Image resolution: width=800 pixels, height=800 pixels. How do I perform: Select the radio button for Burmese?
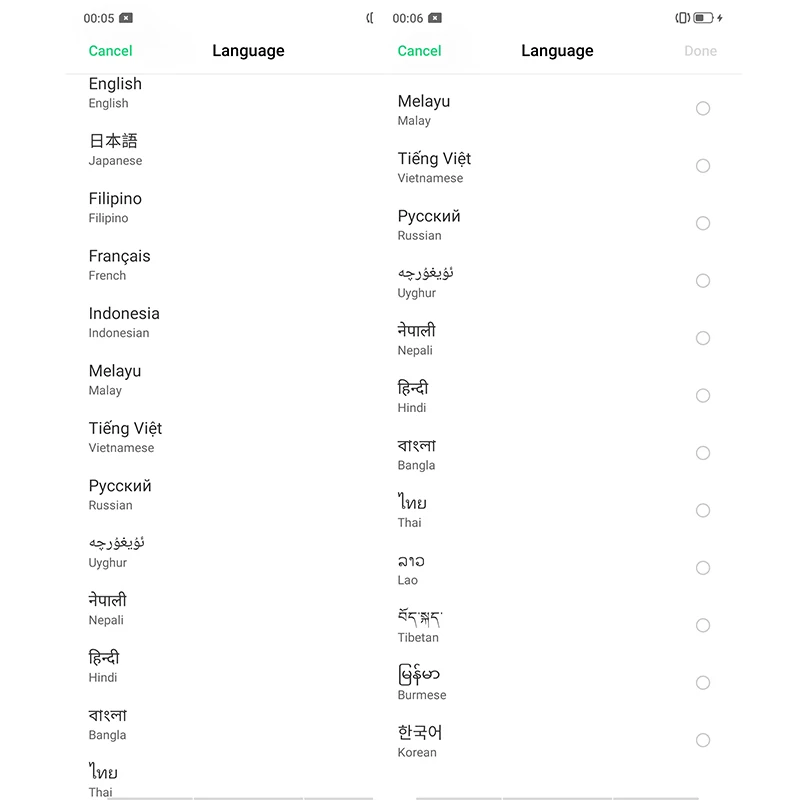pyautogui.click(x=703, y=683)
